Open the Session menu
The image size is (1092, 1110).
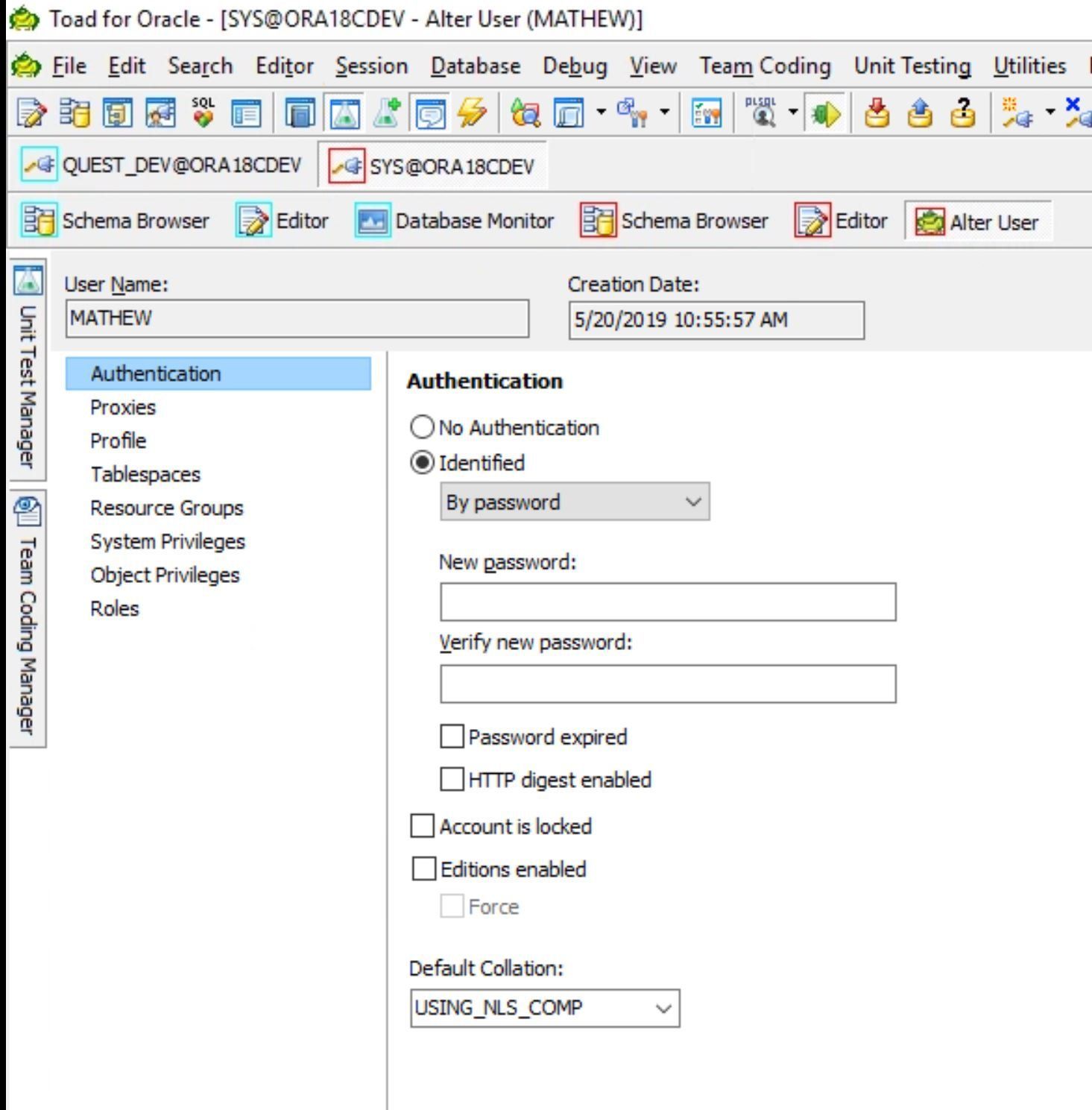click(371, 66)
